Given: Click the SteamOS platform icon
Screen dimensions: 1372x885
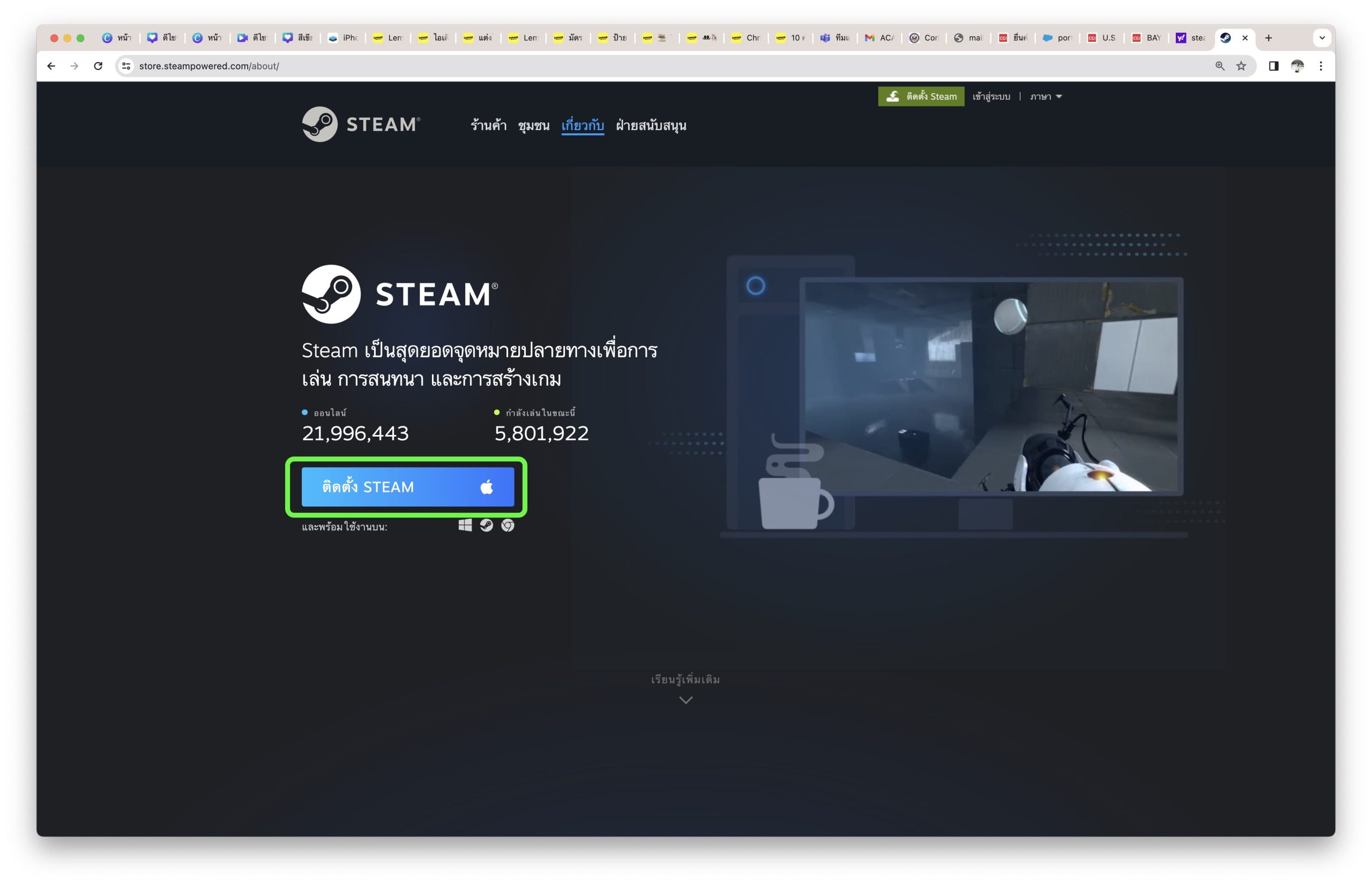Looking at the screenshot, I should (x=486, y=526).
